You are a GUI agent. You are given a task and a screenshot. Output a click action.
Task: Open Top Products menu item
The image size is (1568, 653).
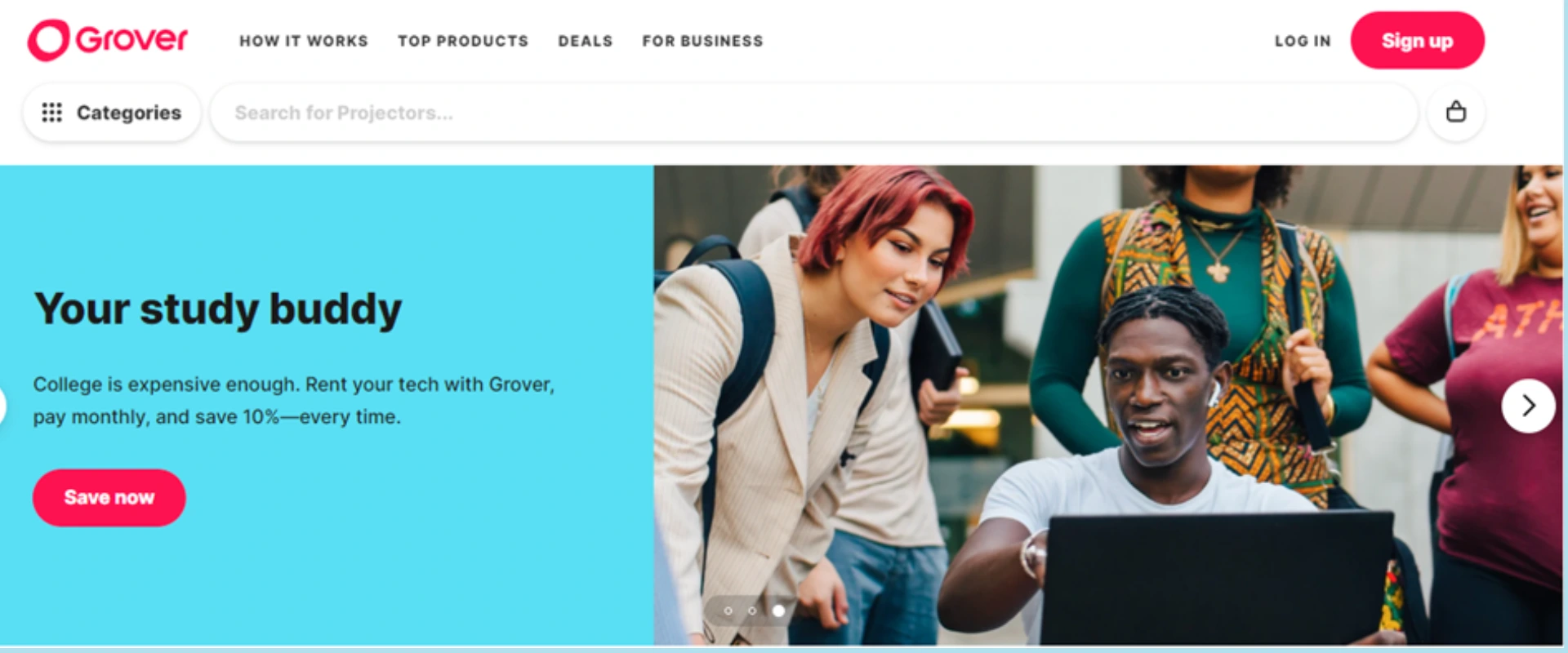tap(463, 41)
